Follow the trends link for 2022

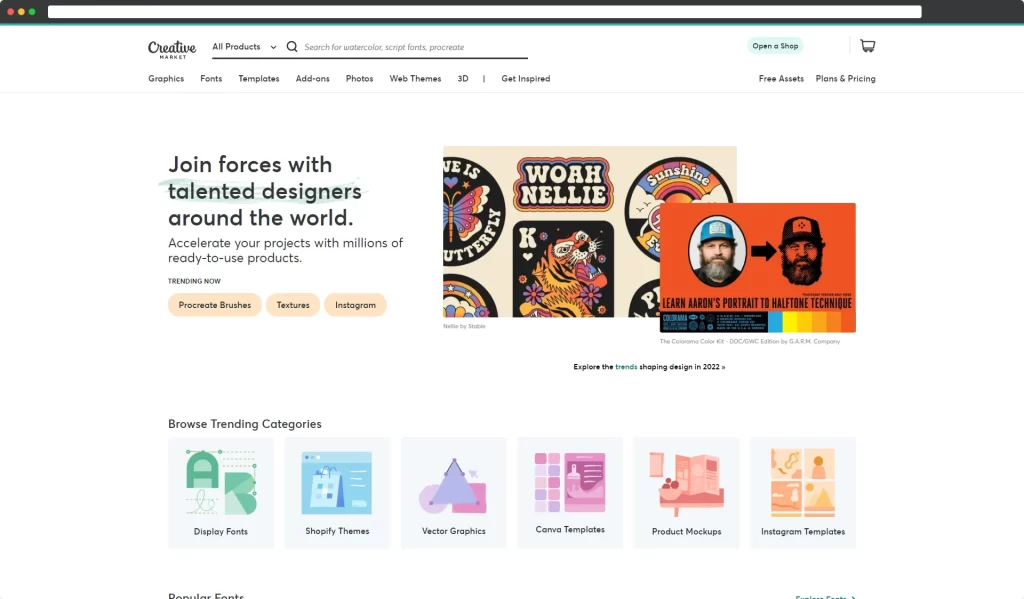[626, 367]
